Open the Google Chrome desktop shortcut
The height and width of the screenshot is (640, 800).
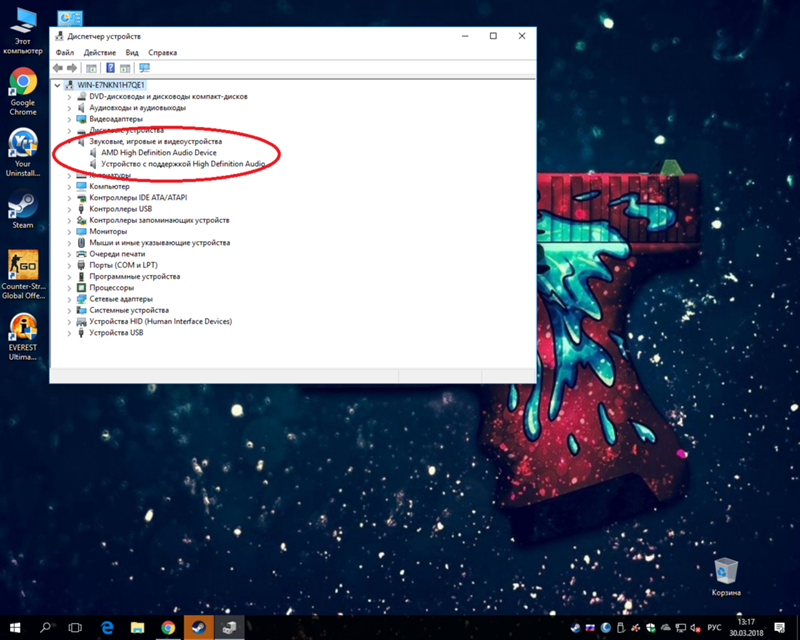click(23, 92)
